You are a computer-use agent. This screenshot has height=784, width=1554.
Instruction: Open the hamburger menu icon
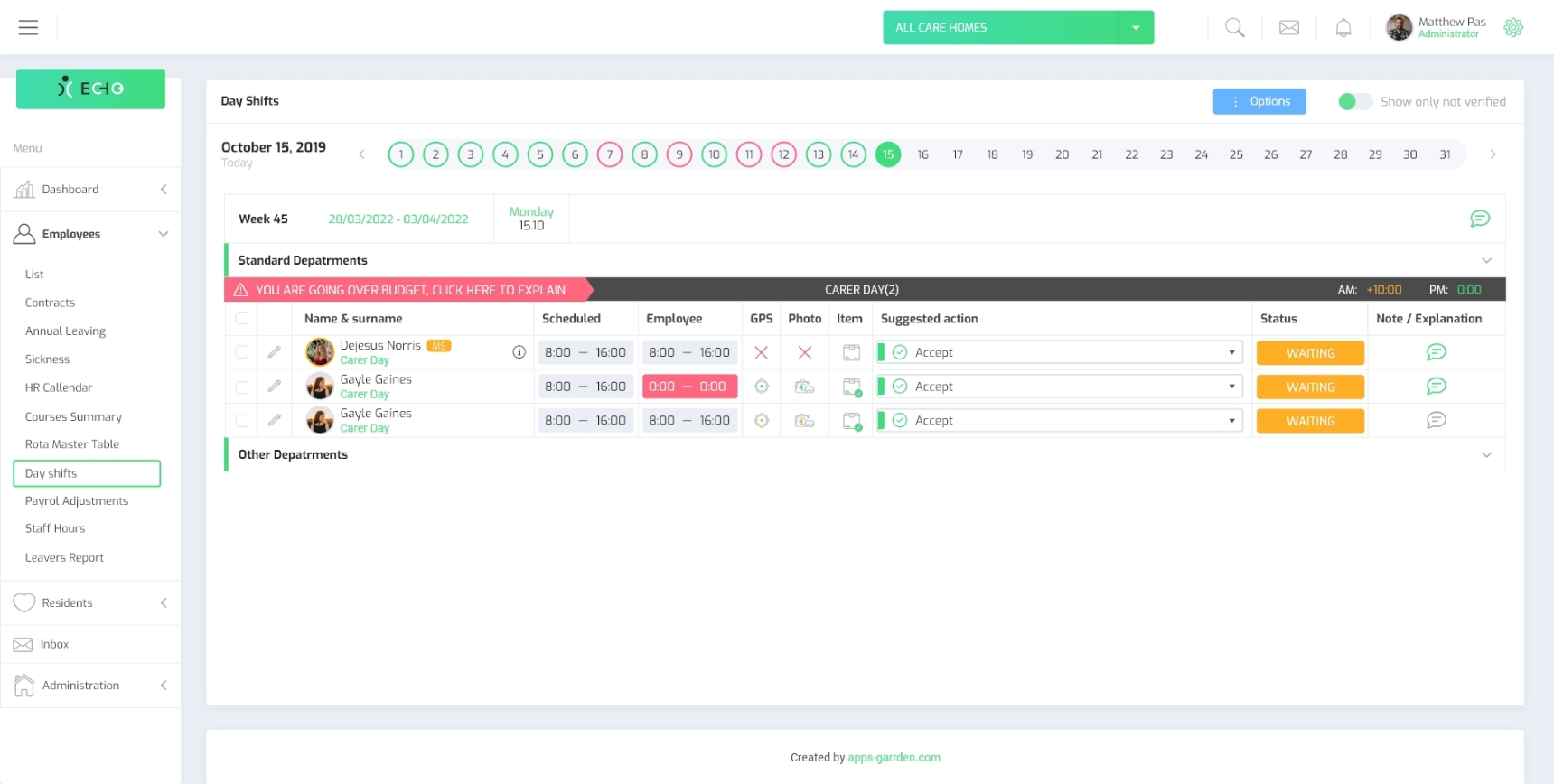pyautogui.click(x=28, y=28)
